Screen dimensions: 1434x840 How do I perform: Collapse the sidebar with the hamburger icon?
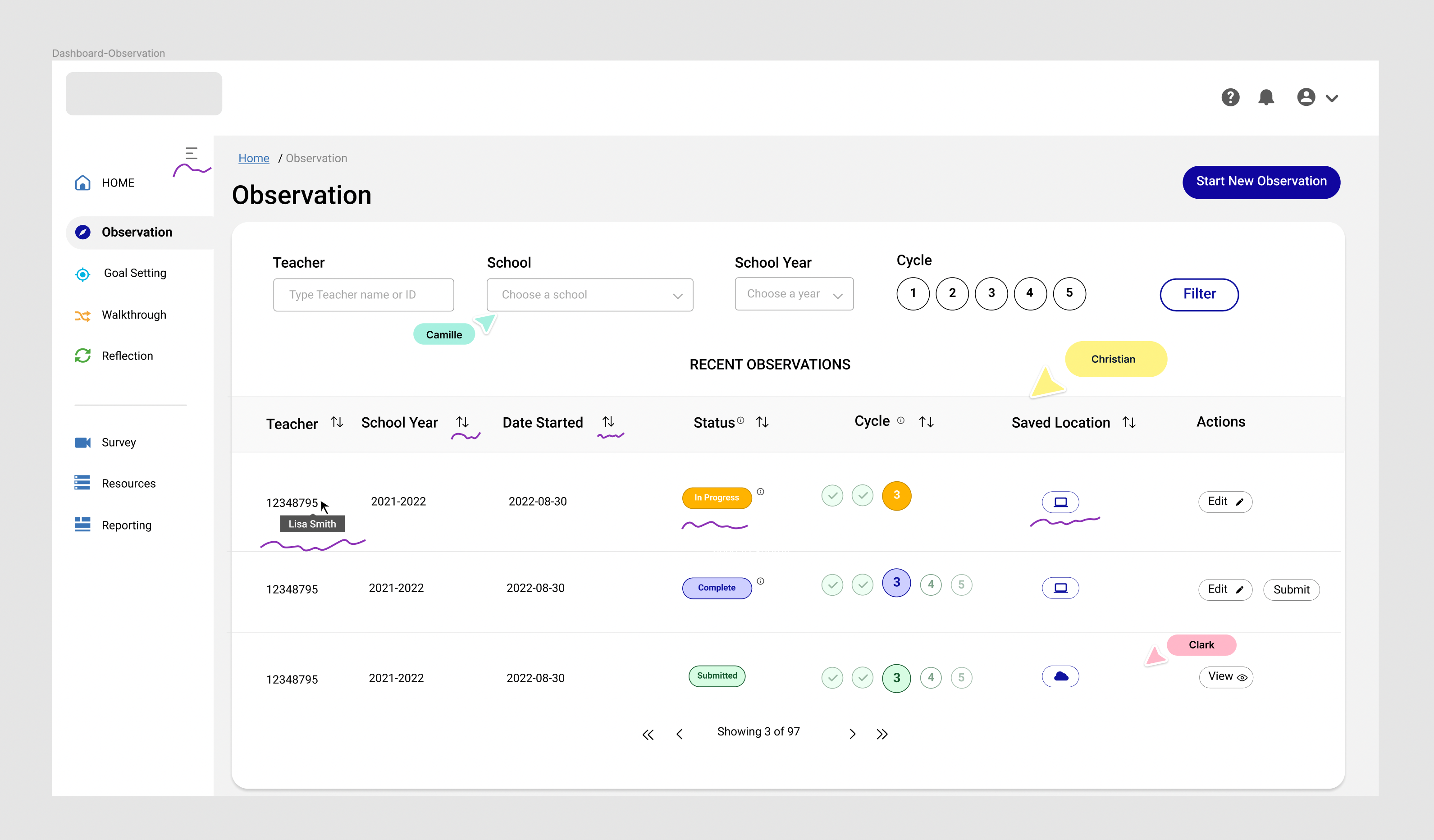191,153
